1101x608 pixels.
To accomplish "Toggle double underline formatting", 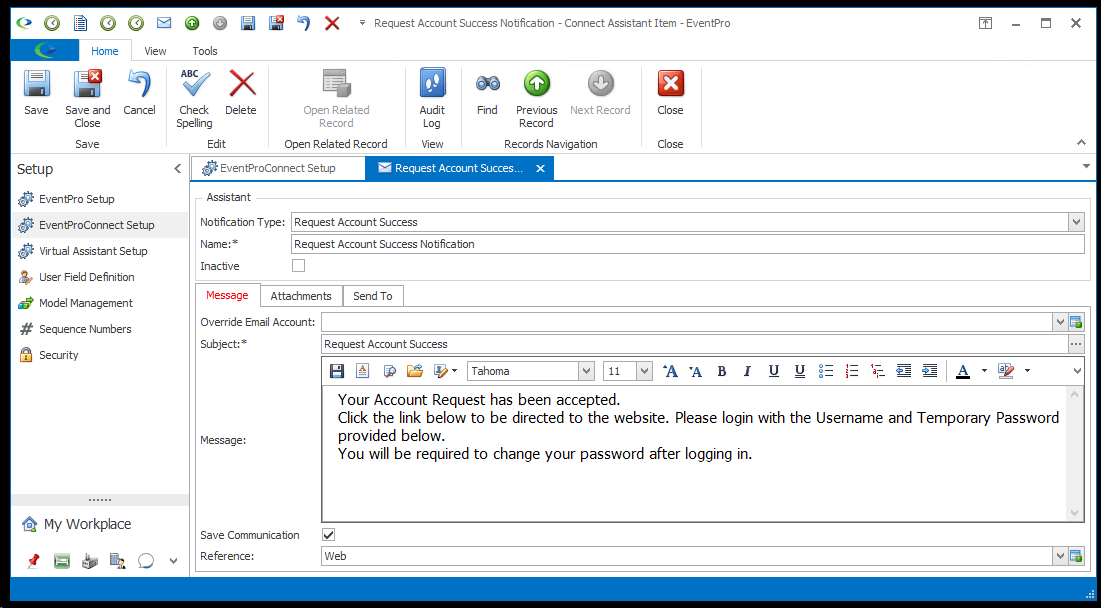I will pyautogui.click(x=799, y=371).
